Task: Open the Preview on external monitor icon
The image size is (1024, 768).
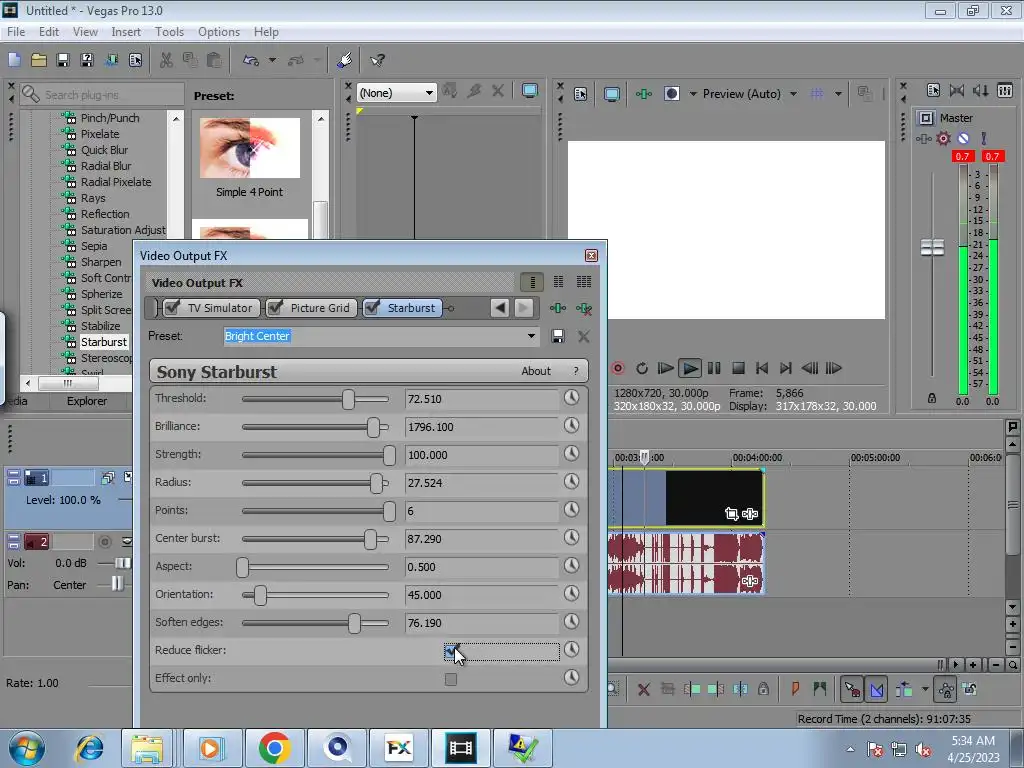Action: point(612,94)
